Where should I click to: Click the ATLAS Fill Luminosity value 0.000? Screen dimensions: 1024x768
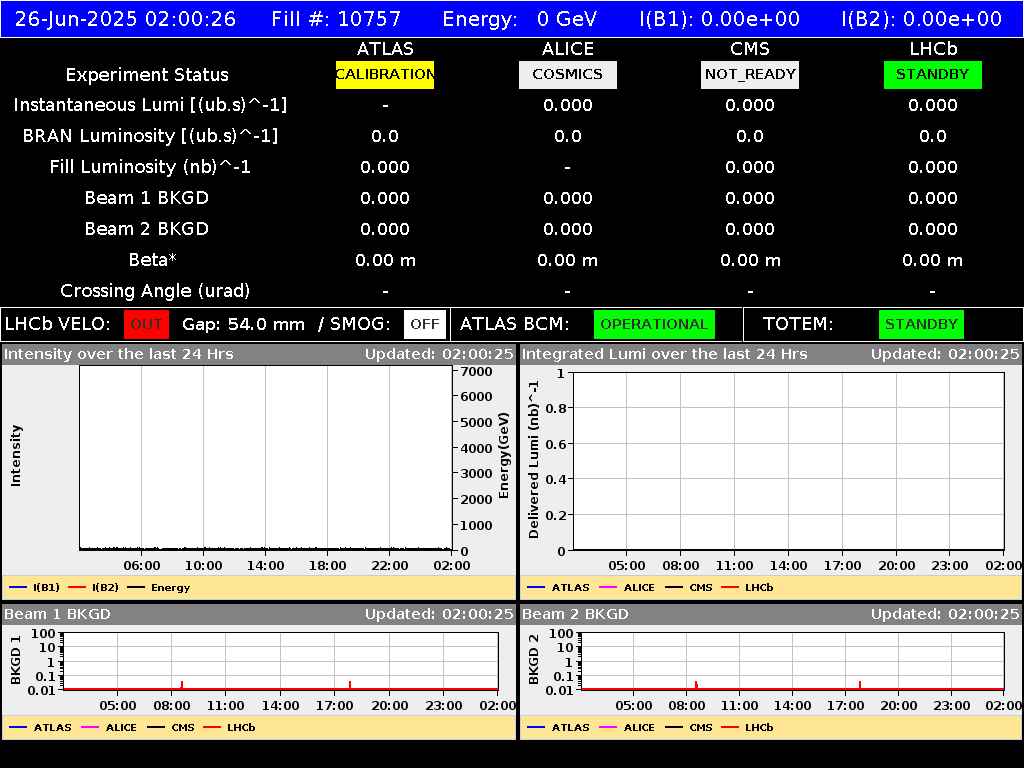pyautogui.click(x=385, y=167)
